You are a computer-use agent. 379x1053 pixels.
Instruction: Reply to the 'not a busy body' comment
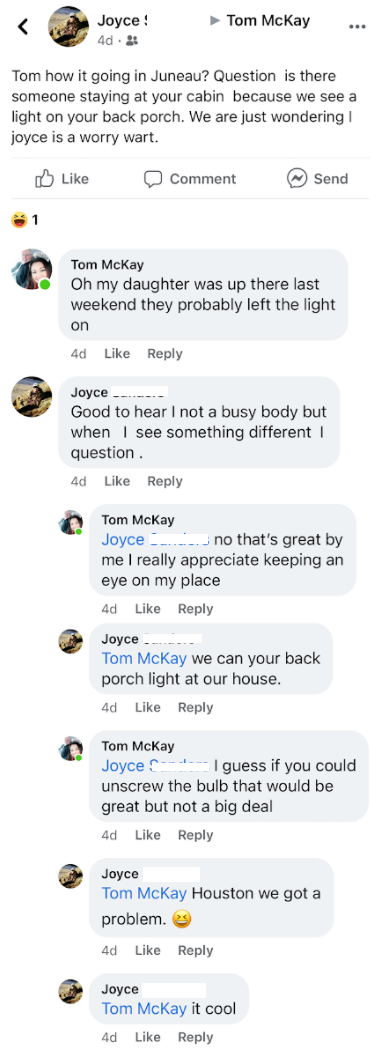165,481
